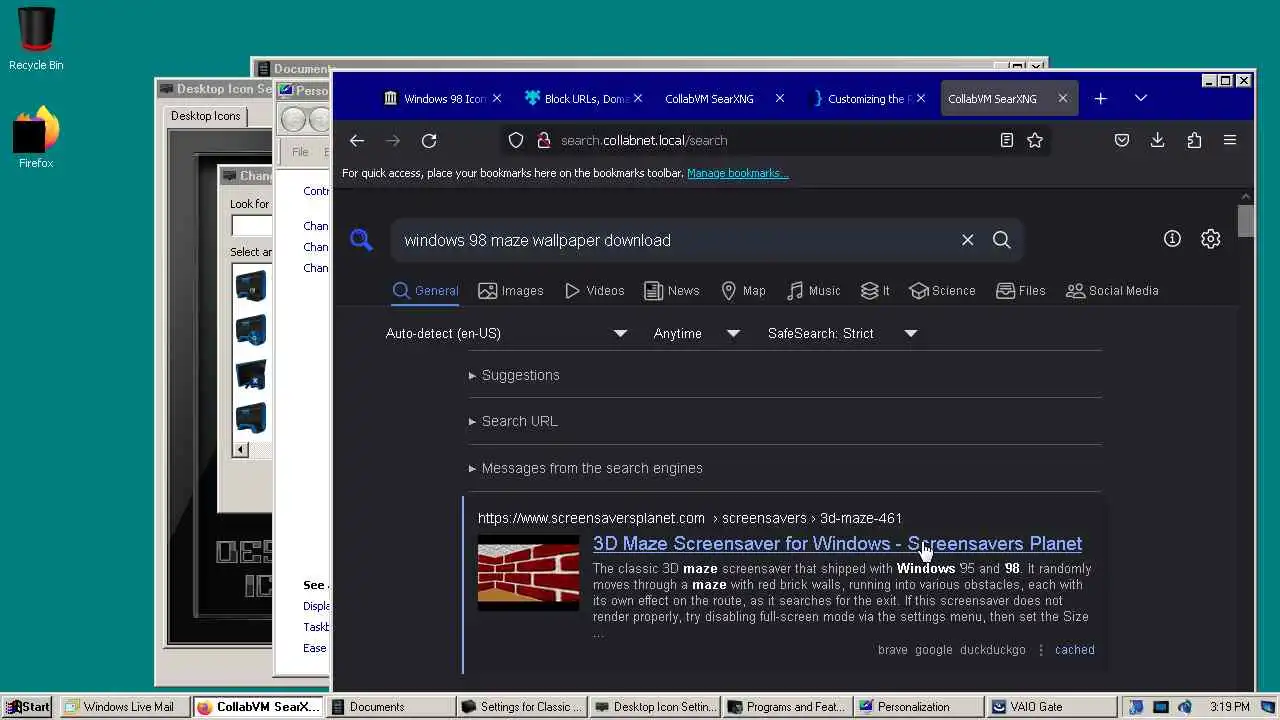Click the SearXNG logo magnifier icon
Image resolution: width=1280 pixels, height=720 pixels.
pyautogui.click(x=361, y=240)
